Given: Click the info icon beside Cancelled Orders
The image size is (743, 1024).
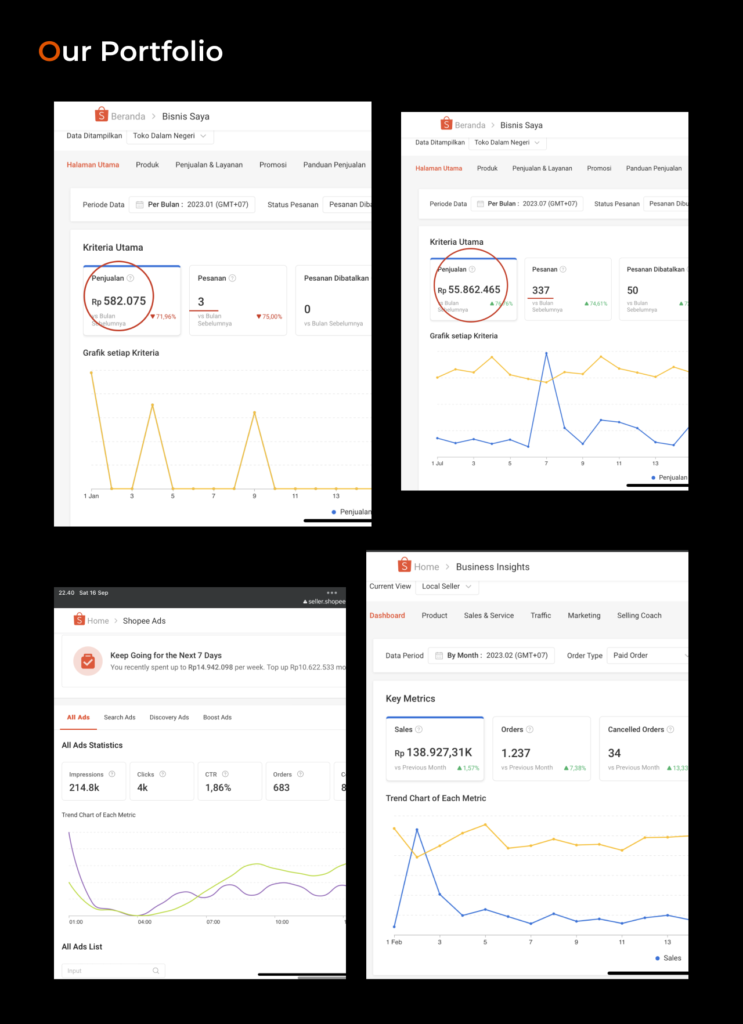Looking at the screenshot, I should (x=674, y=730).
